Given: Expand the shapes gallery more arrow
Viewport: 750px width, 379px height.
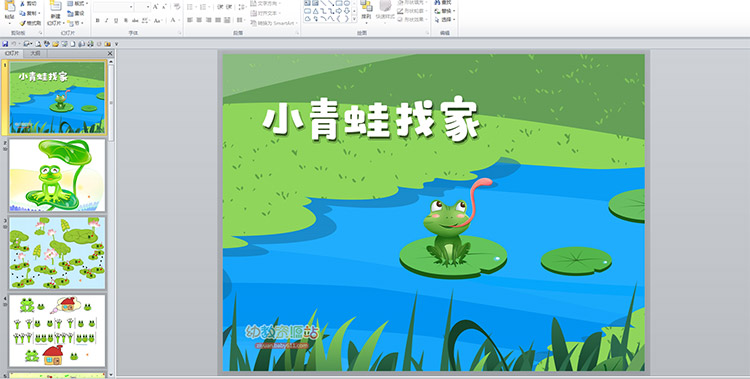Looking at the screenshot, I should coord(354,19).
